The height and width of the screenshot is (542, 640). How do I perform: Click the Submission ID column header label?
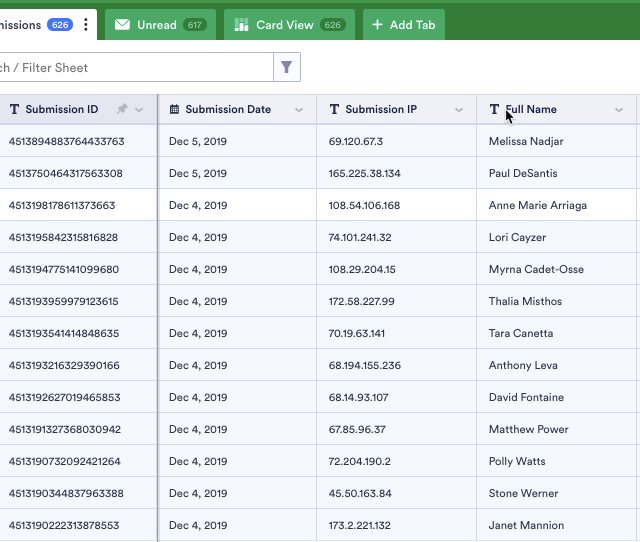coord(62,109)
